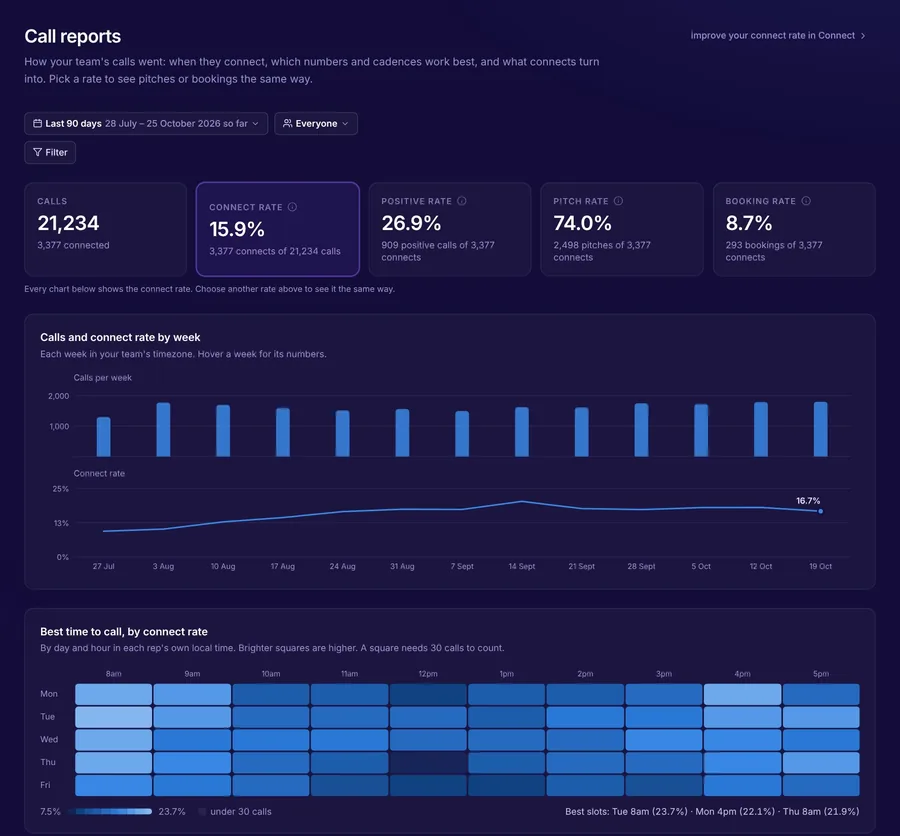Click the Filter button
900x836 pixels.
tap(50, 152)
